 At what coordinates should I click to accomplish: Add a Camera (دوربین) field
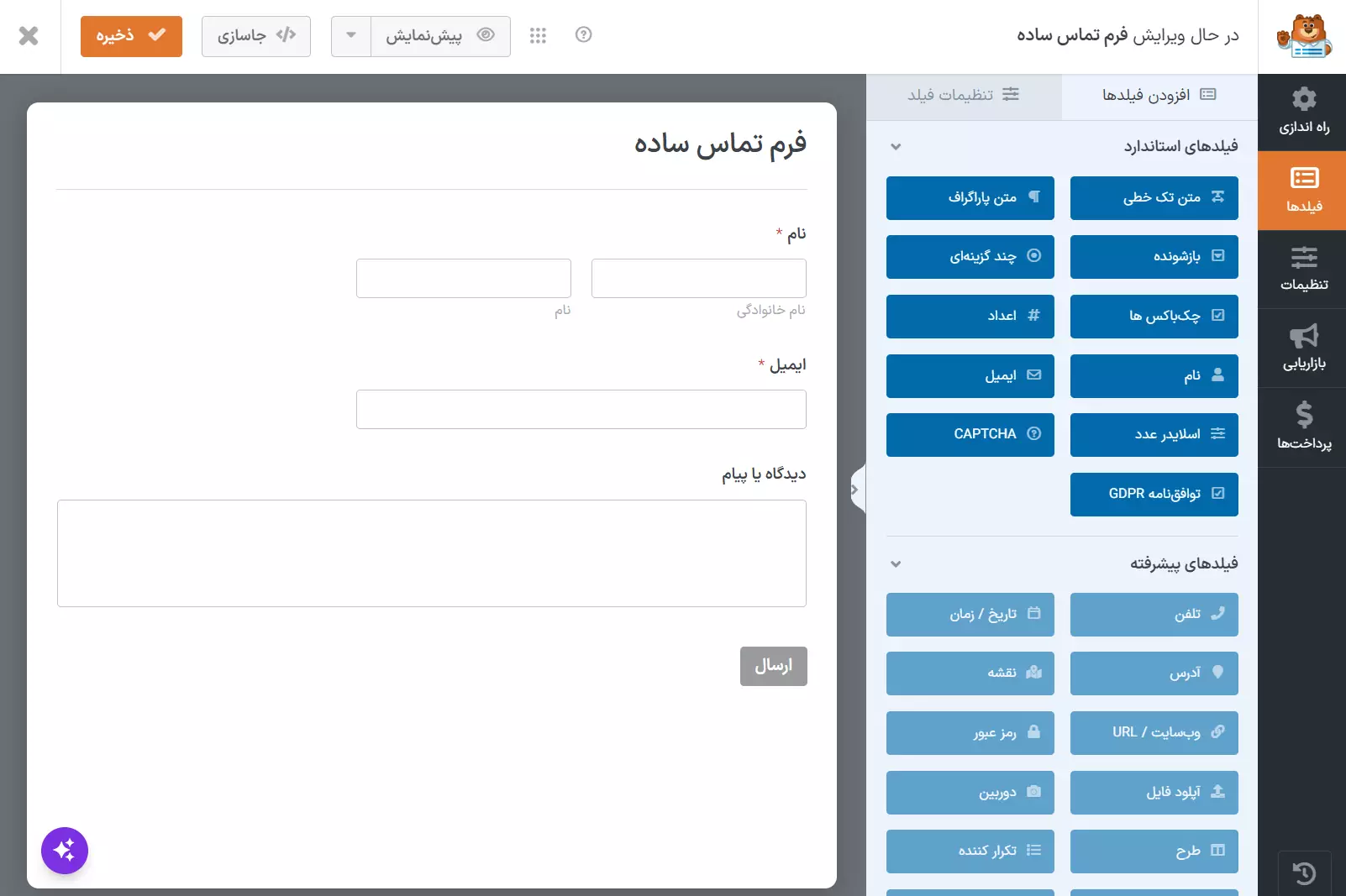click(970, 793)
